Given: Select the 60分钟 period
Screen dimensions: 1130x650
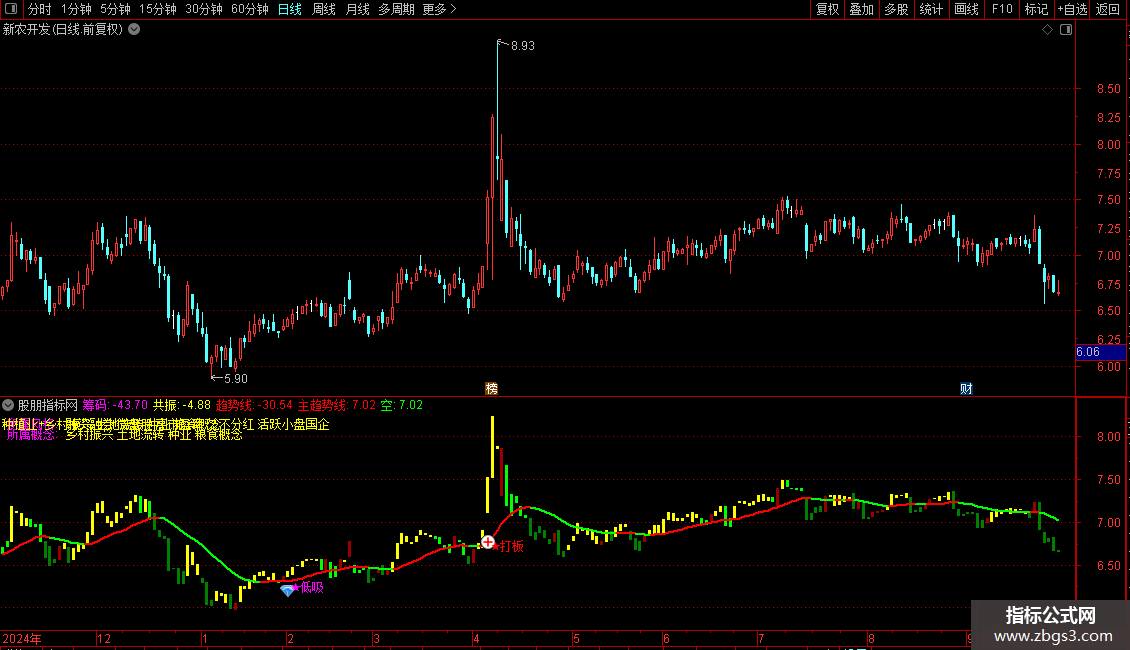Looking at the screenshot, I should click(249, 9).
